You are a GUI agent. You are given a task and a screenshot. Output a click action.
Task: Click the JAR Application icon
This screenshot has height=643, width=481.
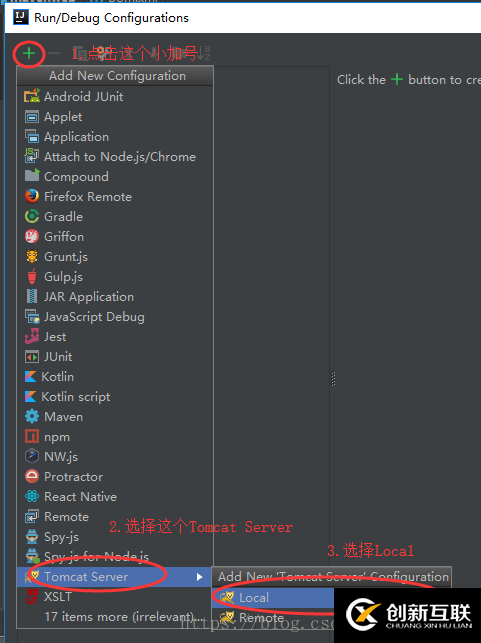[x=32, y=296]
